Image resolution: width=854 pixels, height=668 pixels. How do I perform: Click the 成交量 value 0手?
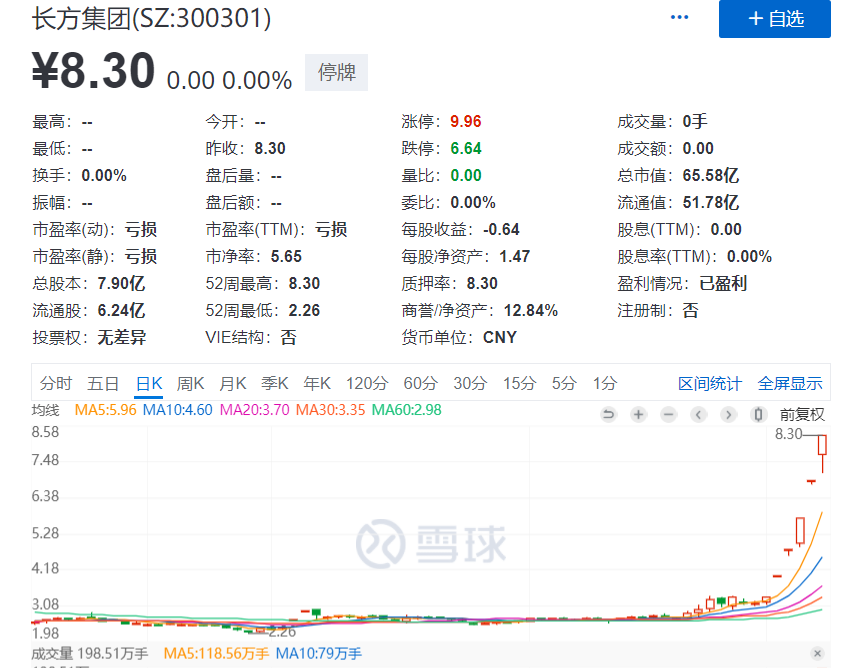pyautogui.click(x=695, y=122)
